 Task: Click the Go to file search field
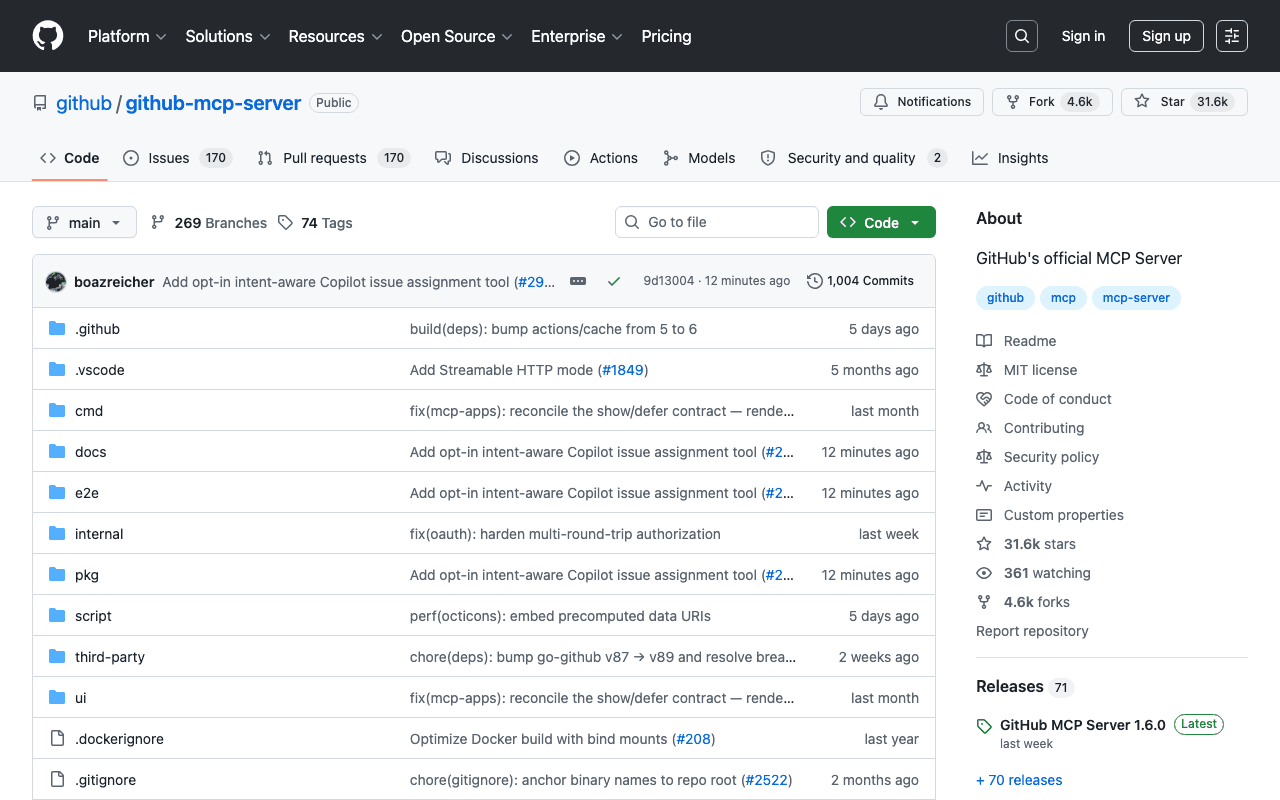pyautogui.click(x=717, y=222)
